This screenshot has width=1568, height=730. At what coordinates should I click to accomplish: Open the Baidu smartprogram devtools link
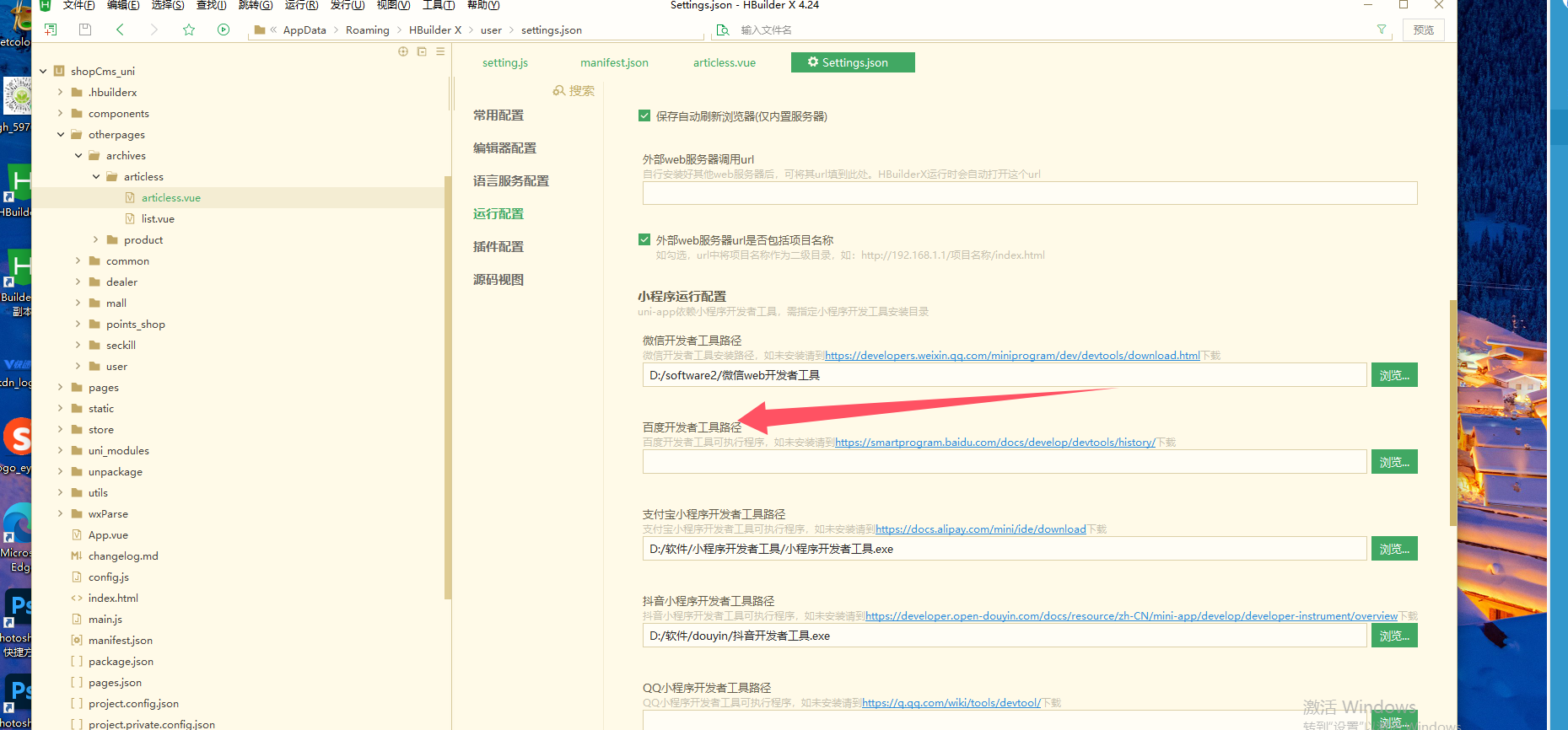[x=995, y=443]
